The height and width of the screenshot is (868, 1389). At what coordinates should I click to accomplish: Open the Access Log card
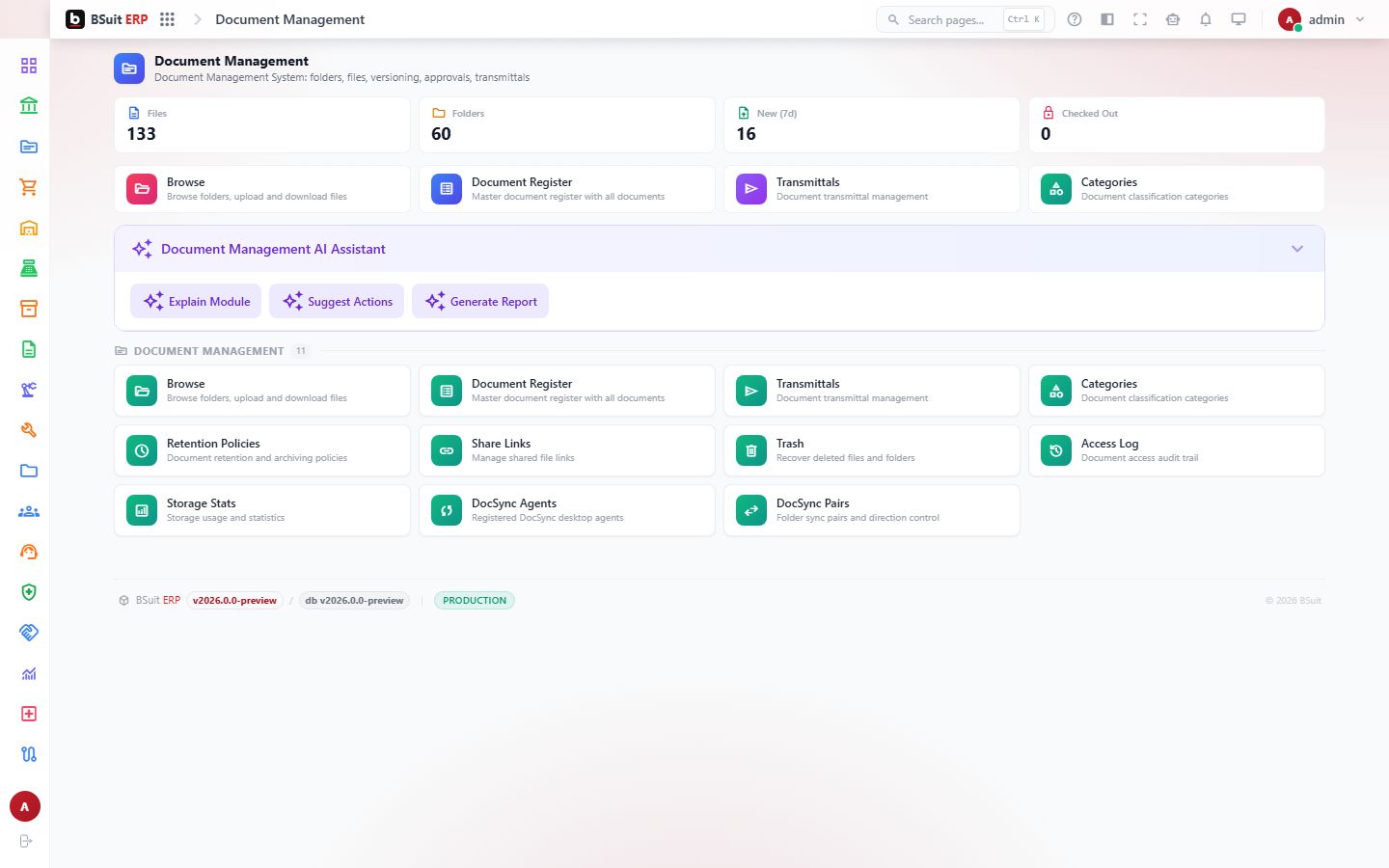[1177, 450]
